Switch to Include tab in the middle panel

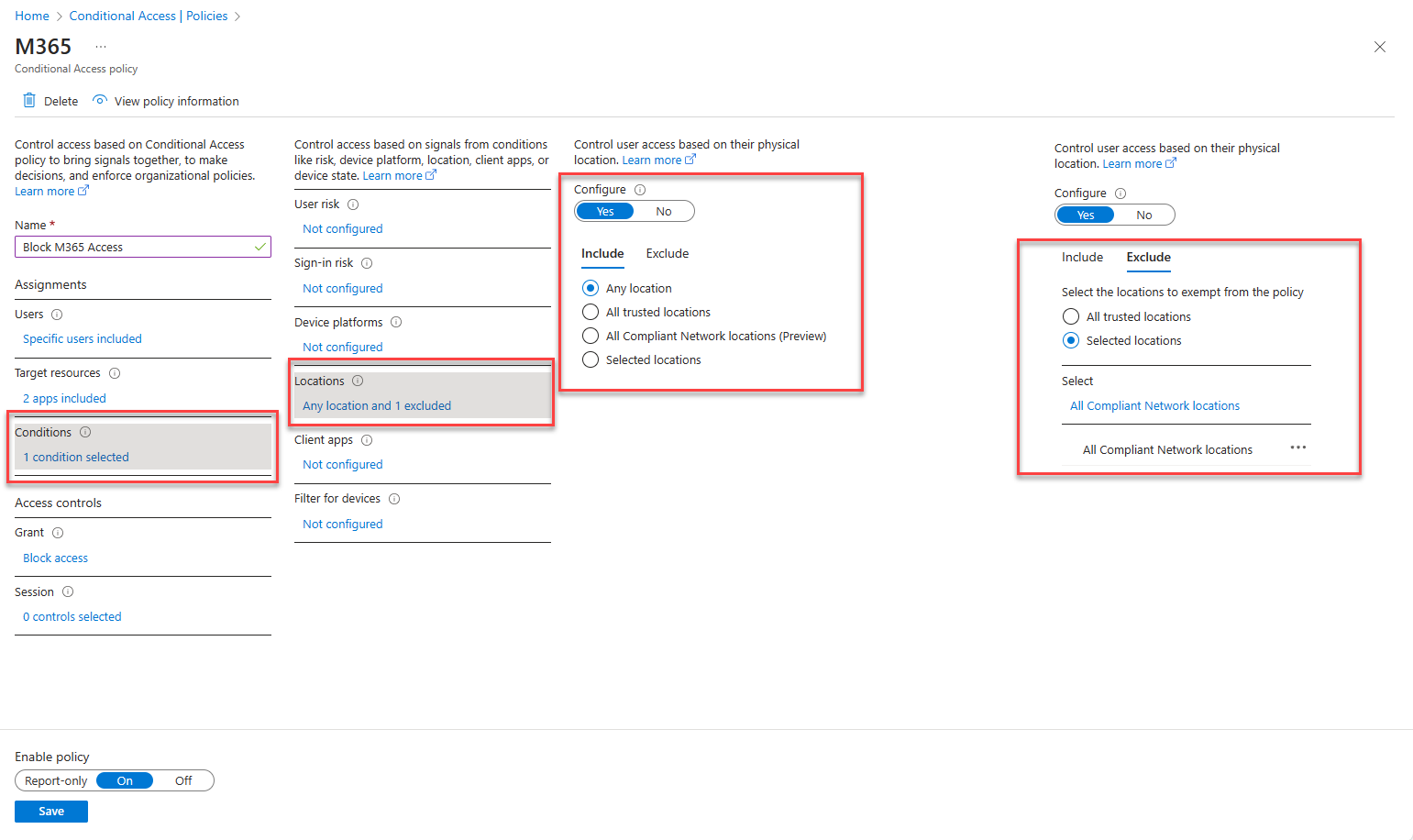(x=602, y=254)
